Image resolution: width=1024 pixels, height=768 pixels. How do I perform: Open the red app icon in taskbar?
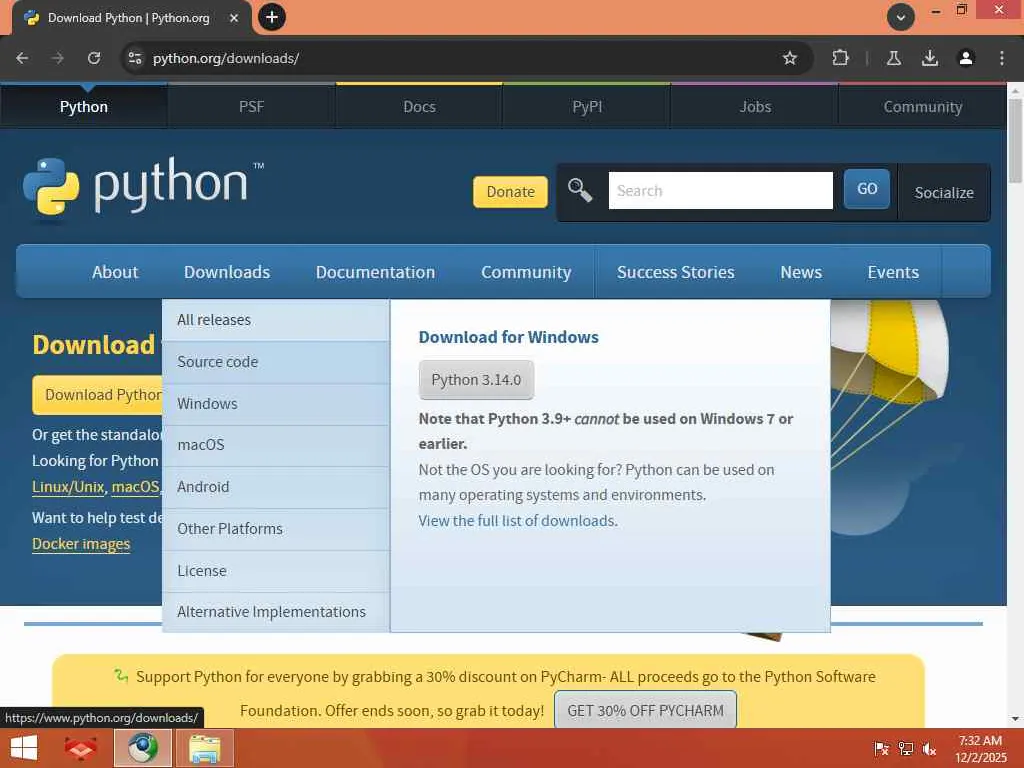[x=81, y=748]
